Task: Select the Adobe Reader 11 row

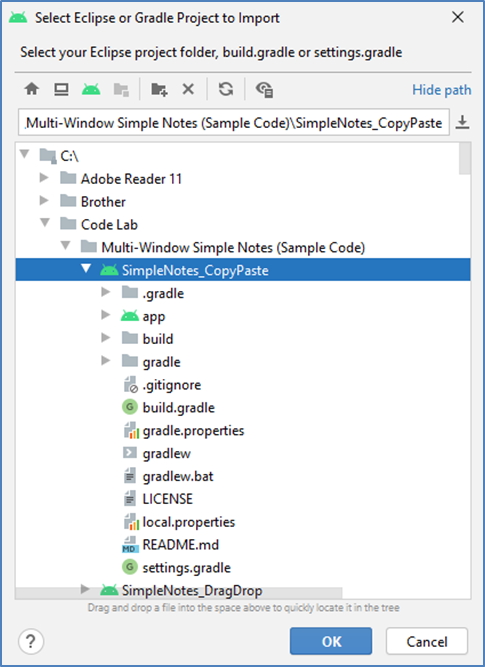Action: 243,179
